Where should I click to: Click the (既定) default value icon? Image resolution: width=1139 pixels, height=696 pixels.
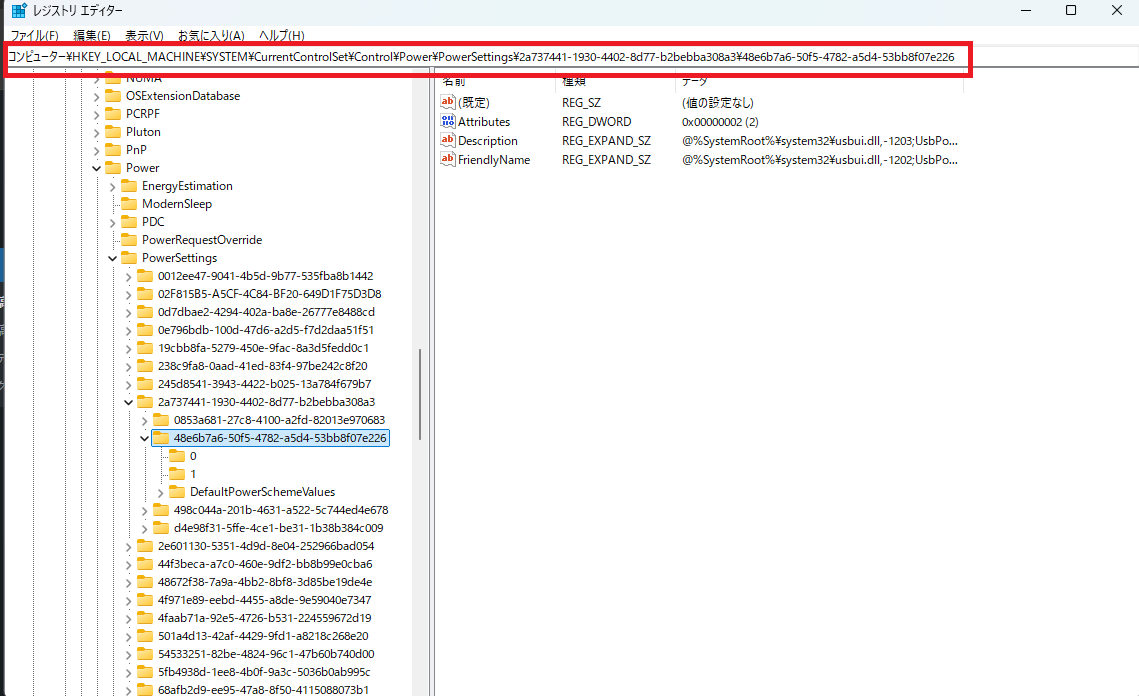click(448, 103)
